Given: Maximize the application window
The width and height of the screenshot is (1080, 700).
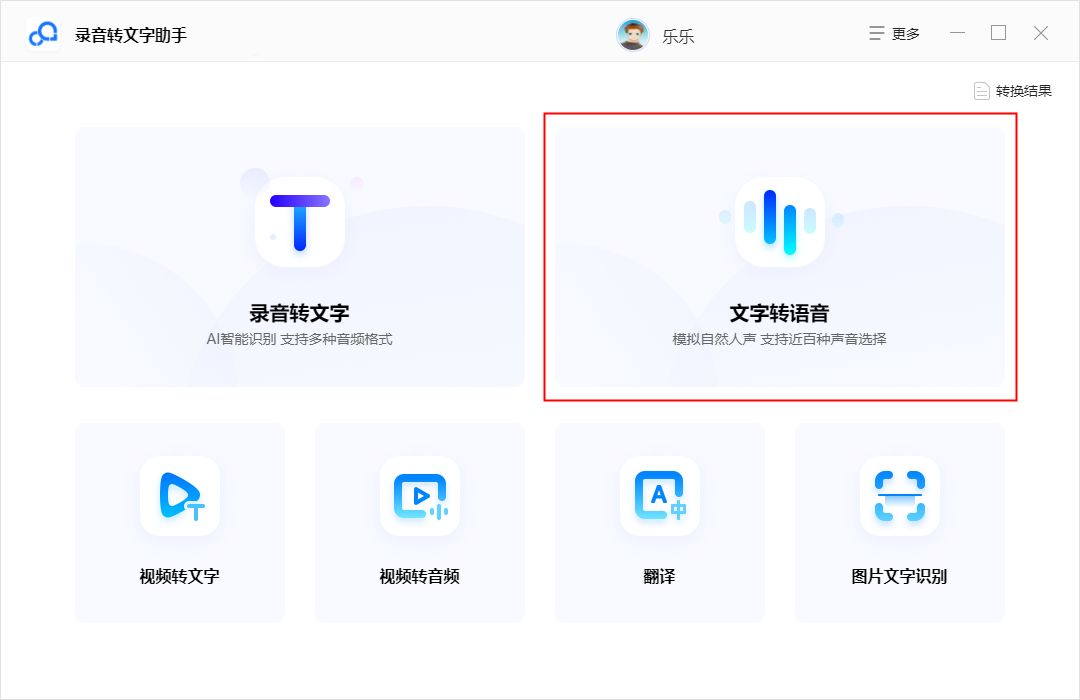Looking at the screenshot, I should (999, 33).
